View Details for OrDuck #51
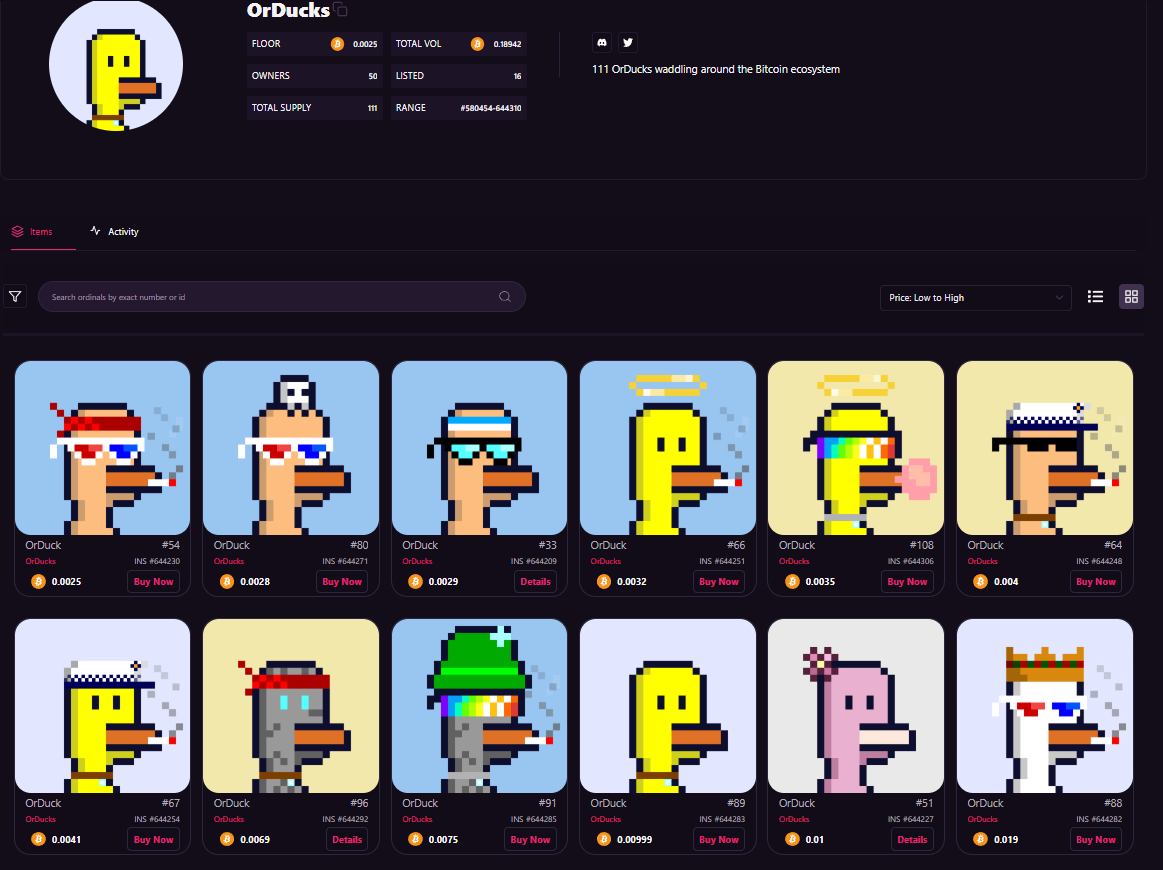1163x870 pixels. point(912,840)
